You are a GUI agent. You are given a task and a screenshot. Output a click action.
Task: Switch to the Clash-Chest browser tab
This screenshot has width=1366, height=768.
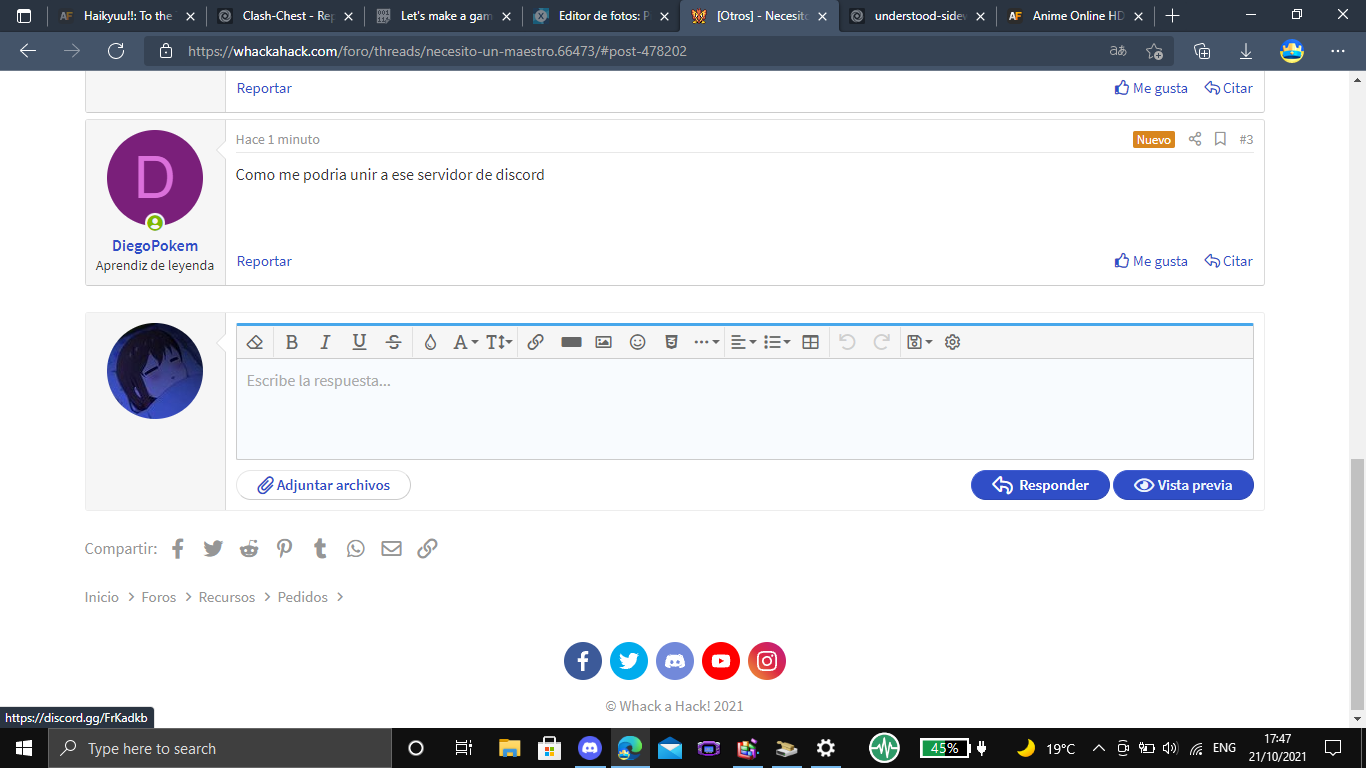point(285,16)
